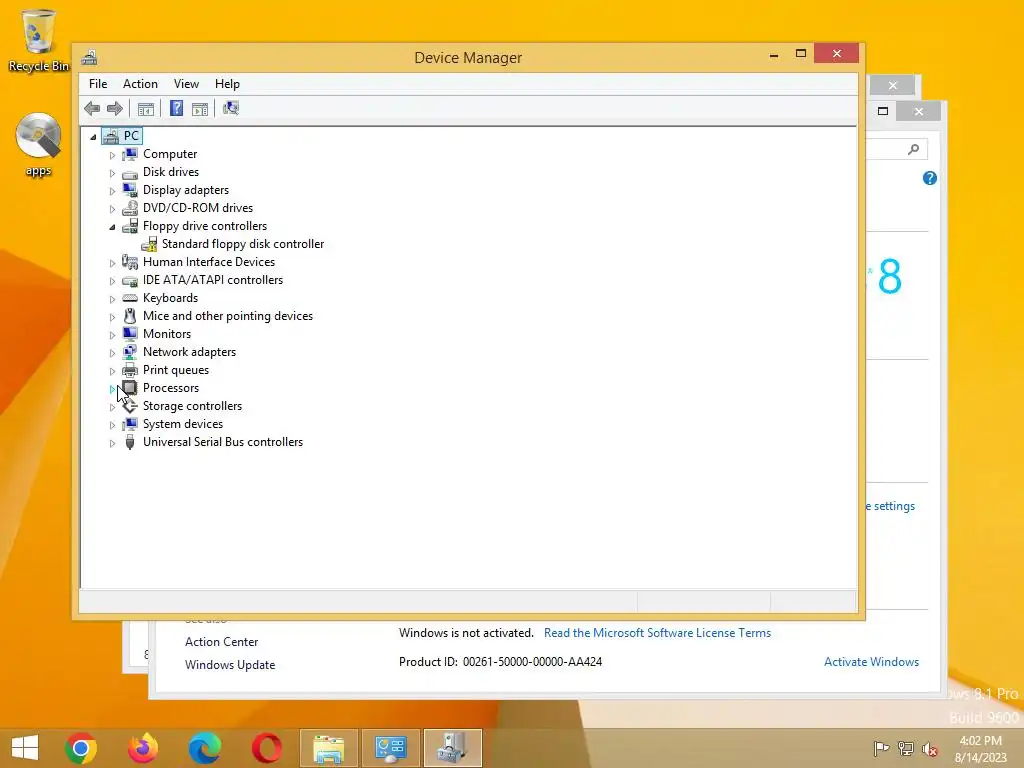
Task: Launch Google Chrome from taskbar
Action: pyautogui.click(x=81, y=748)
